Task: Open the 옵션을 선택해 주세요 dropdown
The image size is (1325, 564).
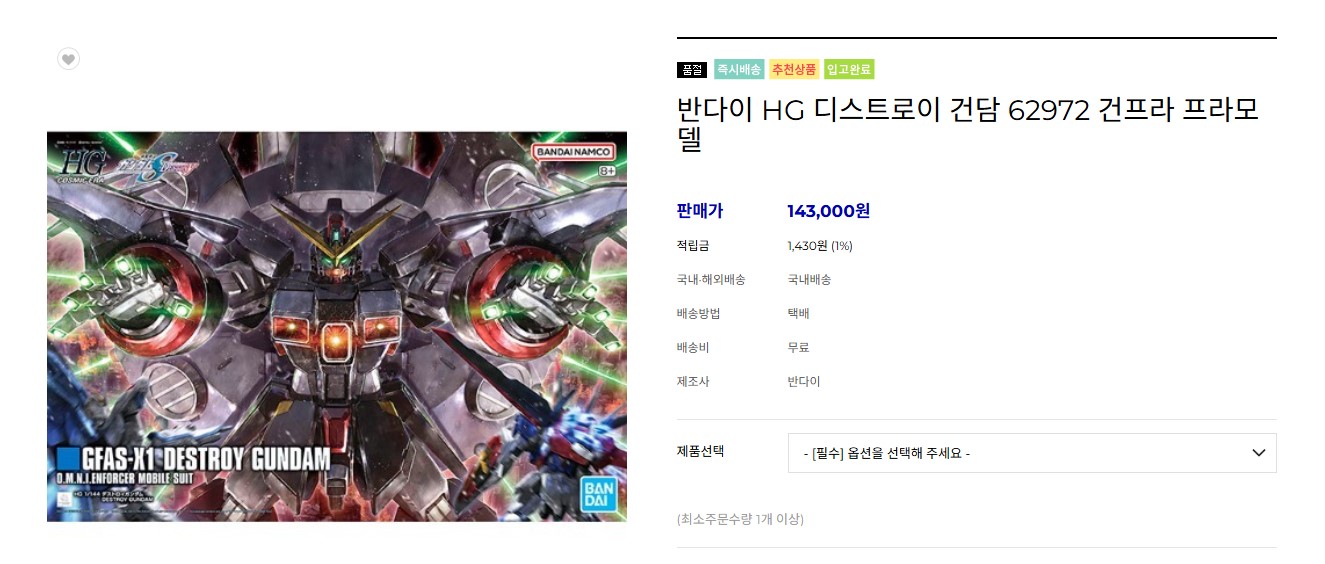Action: coord(1032,453)
